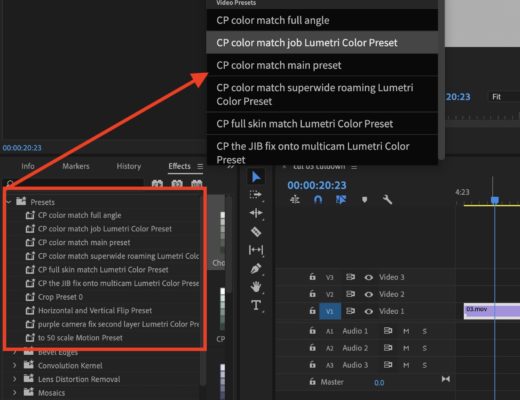Select the Razor tool
520x400 pixels.
point(256,231)
